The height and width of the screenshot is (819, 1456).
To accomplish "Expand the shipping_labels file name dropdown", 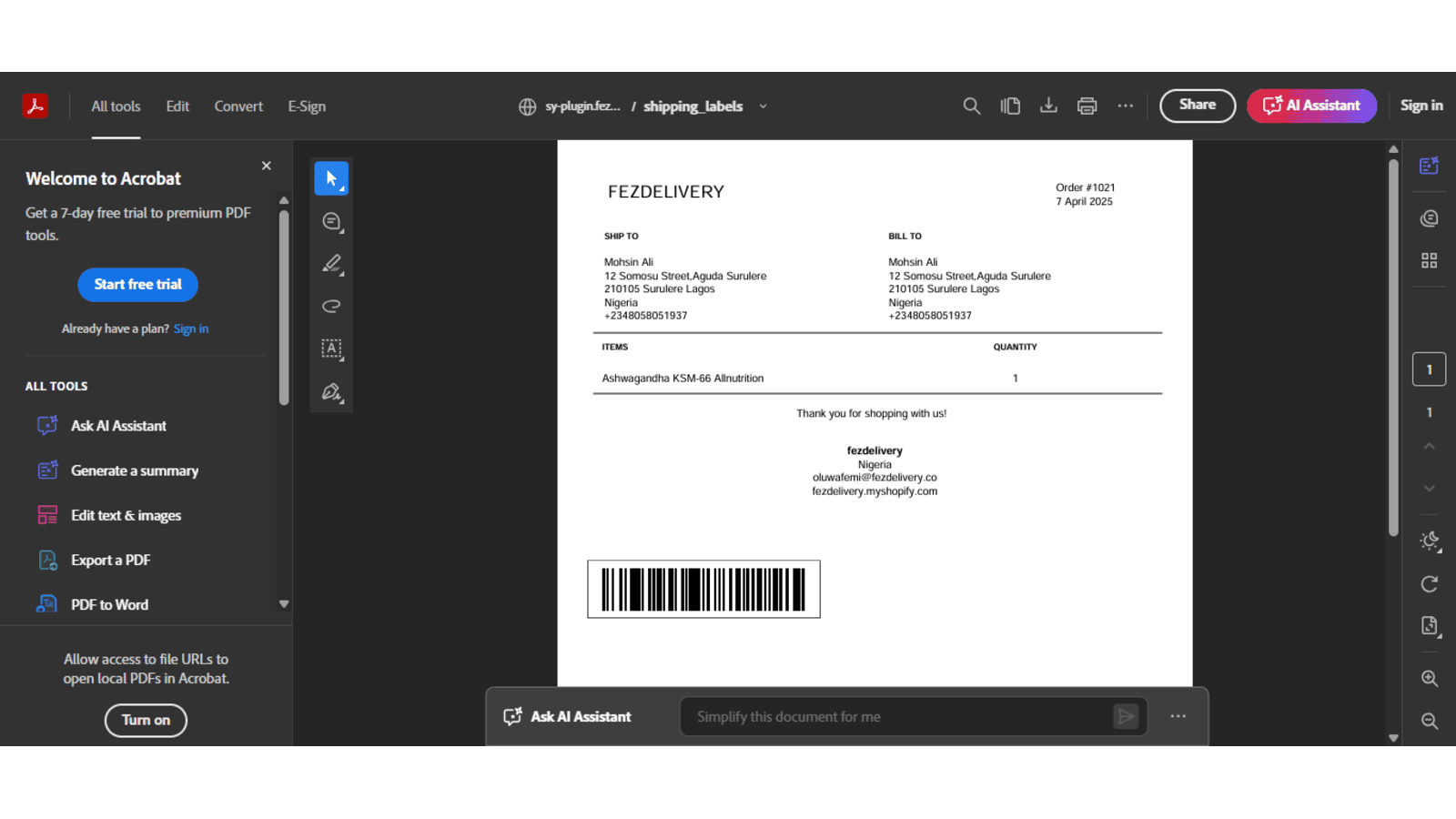I will pos(763,106).
